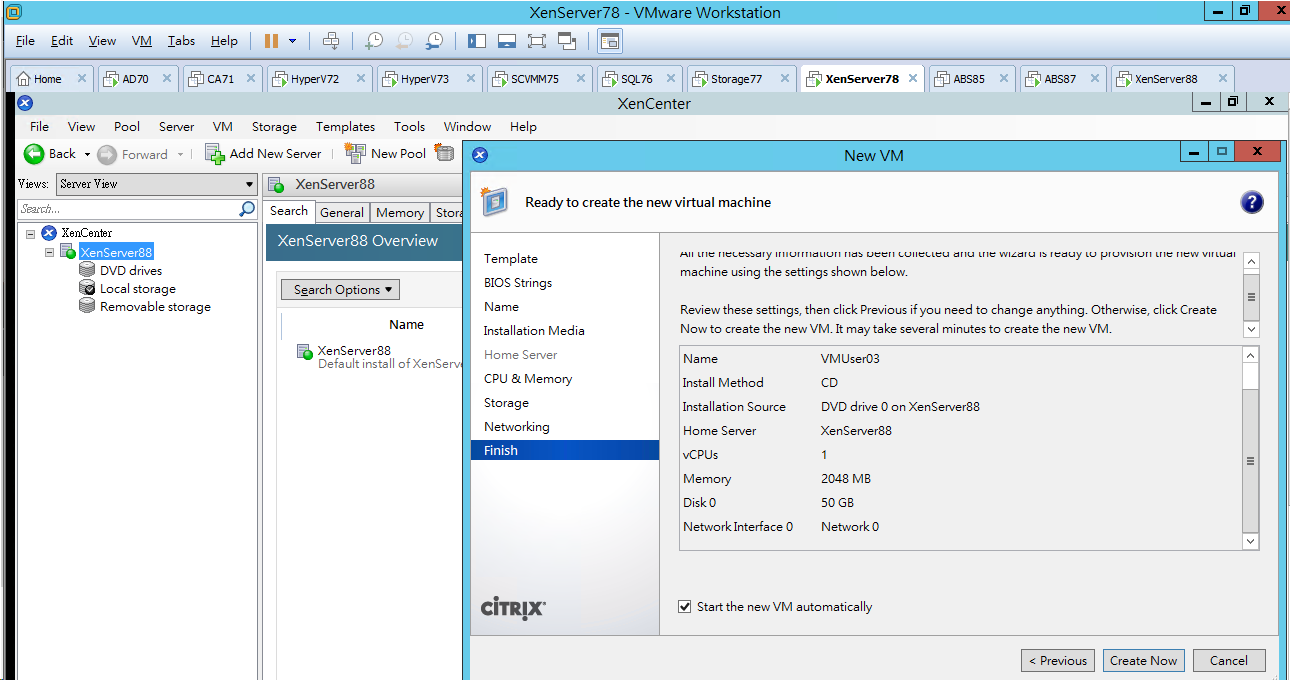The width and height of the screenshot is (1290, 680).
Task: Uncheck Start the new VM automatically
Action: pyautogui.click(x=685, y=606)
